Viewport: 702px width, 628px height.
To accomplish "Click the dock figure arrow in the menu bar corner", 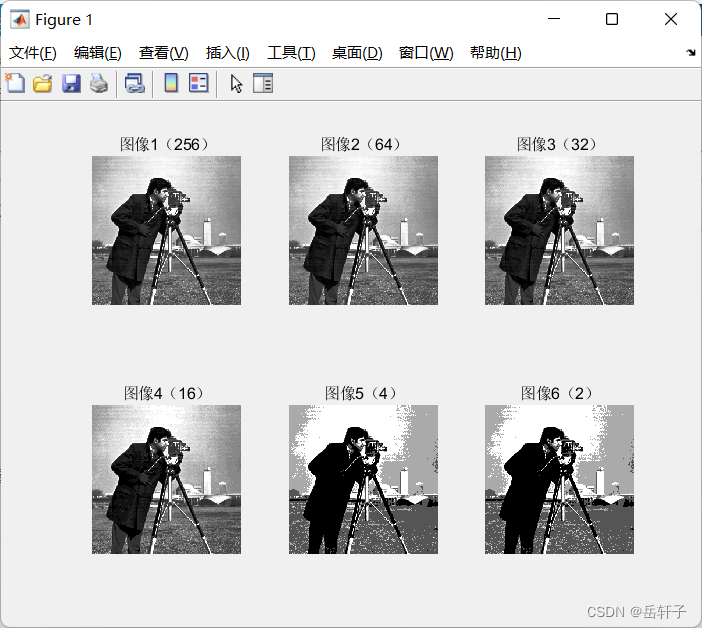I will point(691,53).
